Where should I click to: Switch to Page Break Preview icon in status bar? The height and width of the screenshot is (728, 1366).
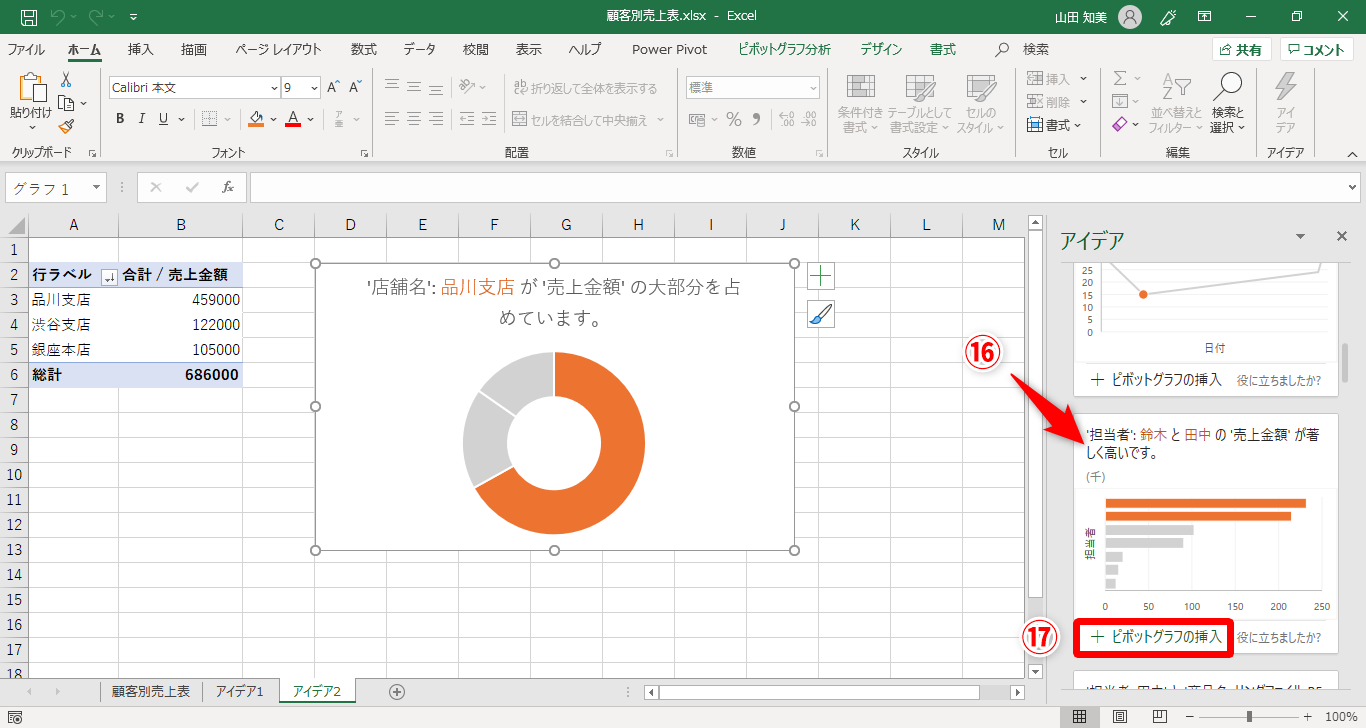coord(1160,716)
